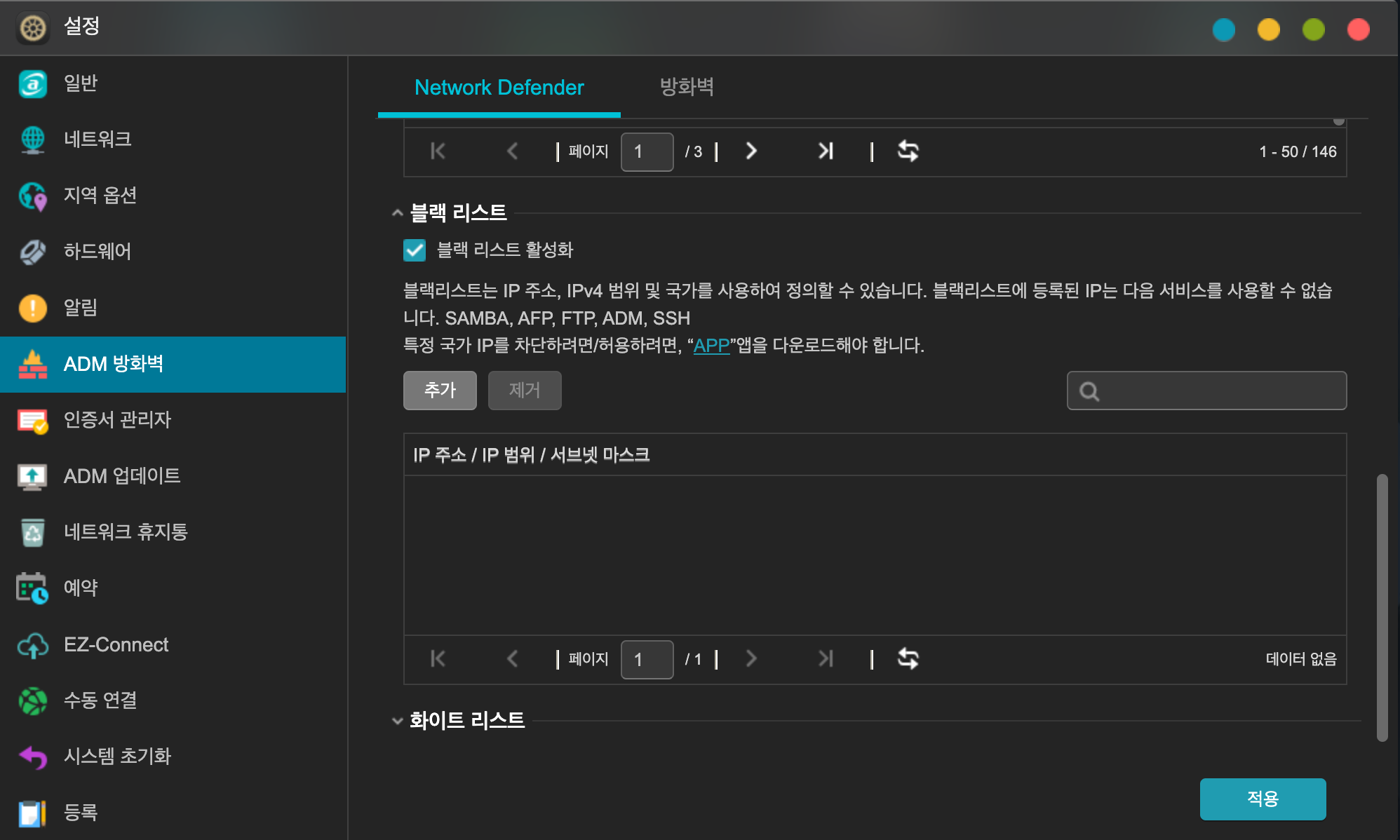1400x840 pixels.
Task: Click the 지역 옵션 globe pin icon
Action: pos(32,196)
